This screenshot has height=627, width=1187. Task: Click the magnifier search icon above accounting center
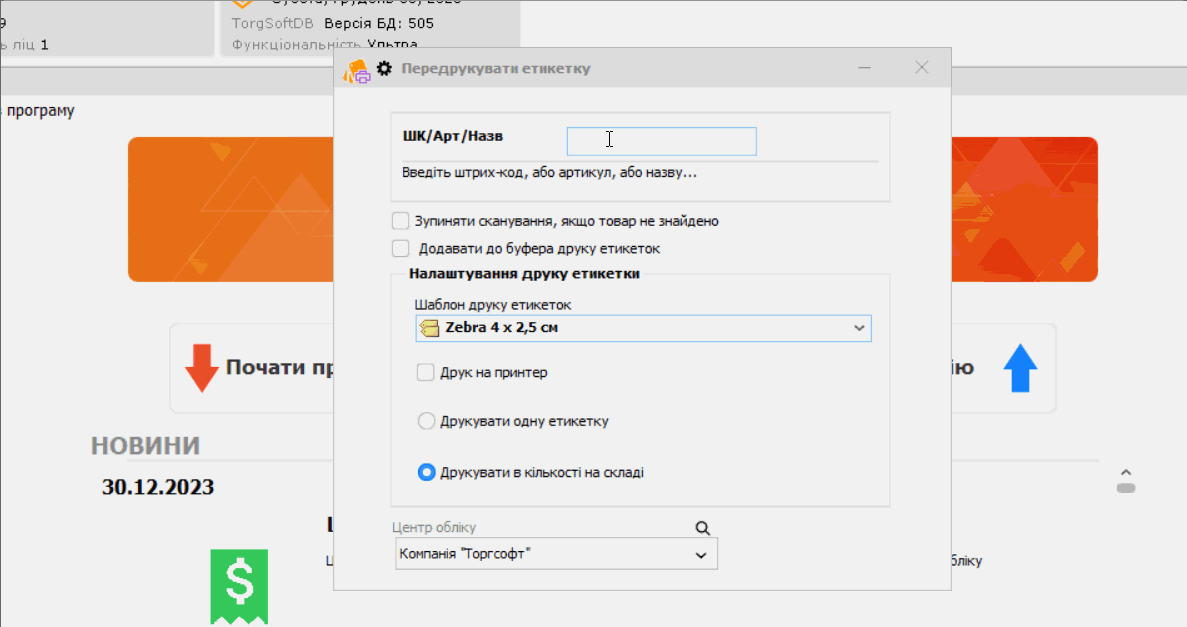pyautogui.click(x=702, y=528)
